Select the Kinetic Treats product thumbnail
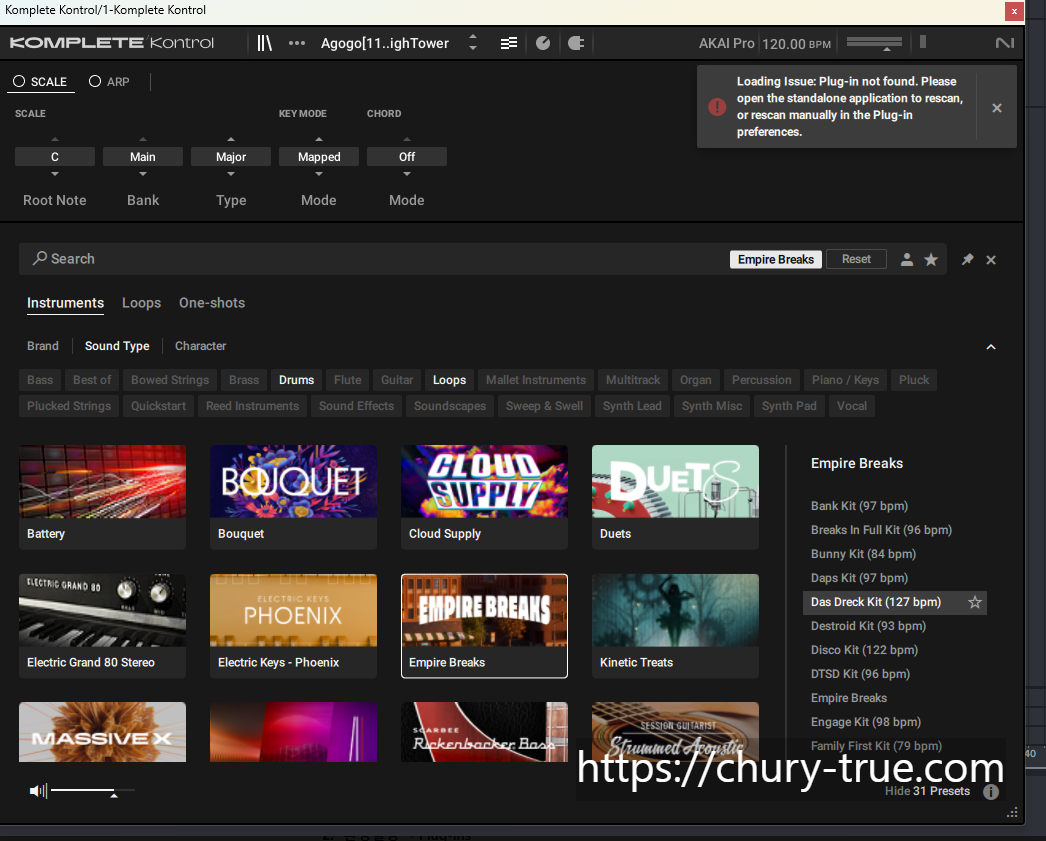 [675, 626]
